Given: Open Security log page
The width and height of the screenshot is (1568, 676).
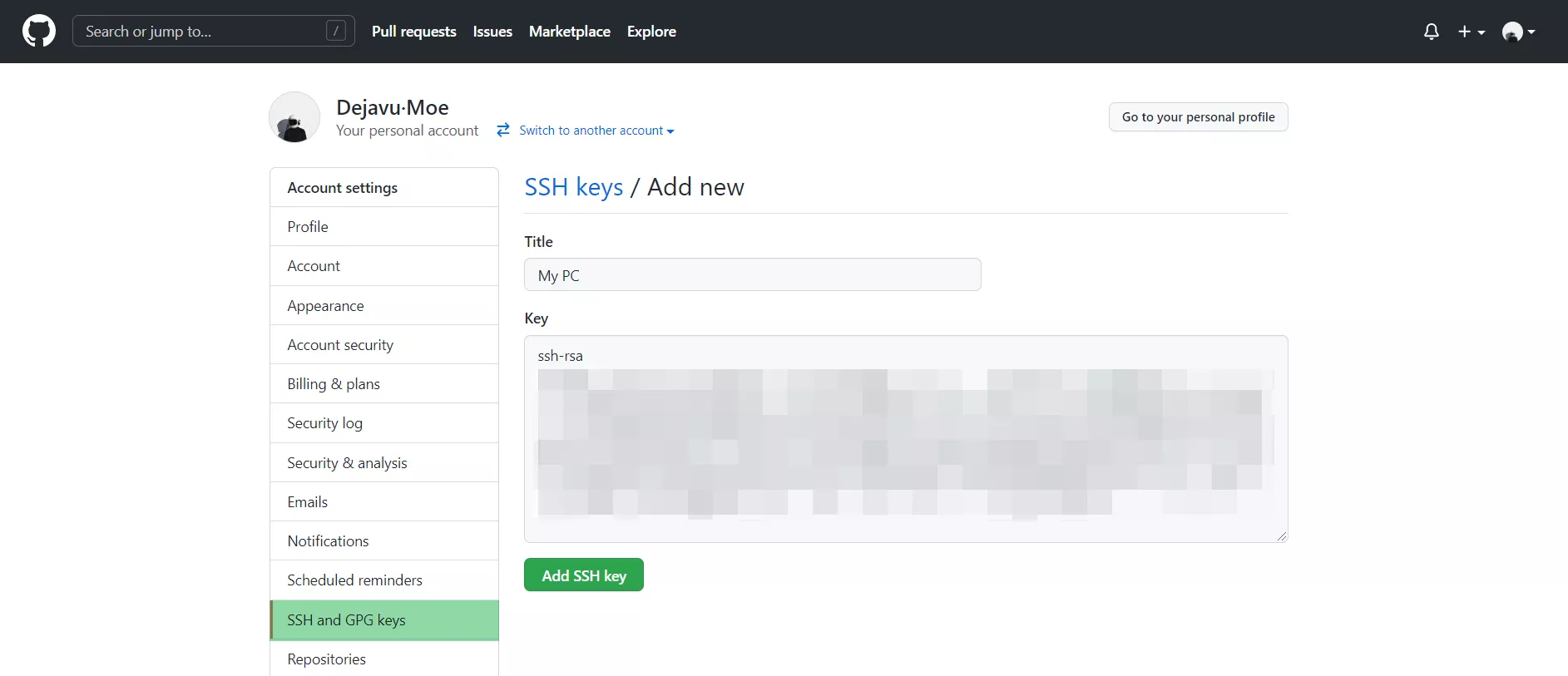Looking at the screenshot, I should 384,423.
